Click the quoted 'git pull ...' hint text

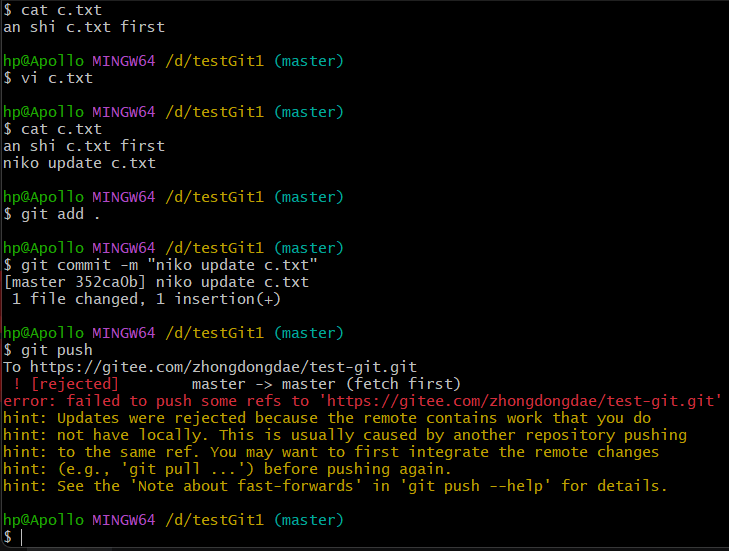[x=182, y=469]
